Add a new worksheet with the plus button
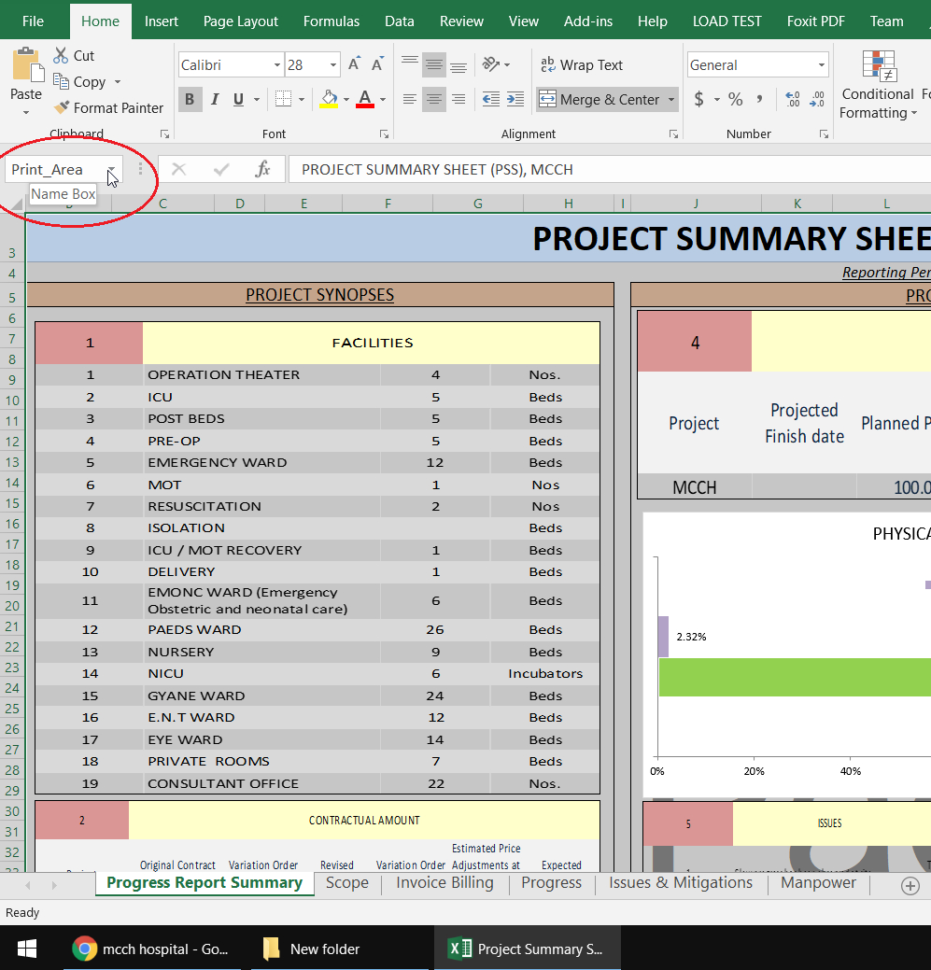Screen dimensions: 931x970 [x=910, y=885]
